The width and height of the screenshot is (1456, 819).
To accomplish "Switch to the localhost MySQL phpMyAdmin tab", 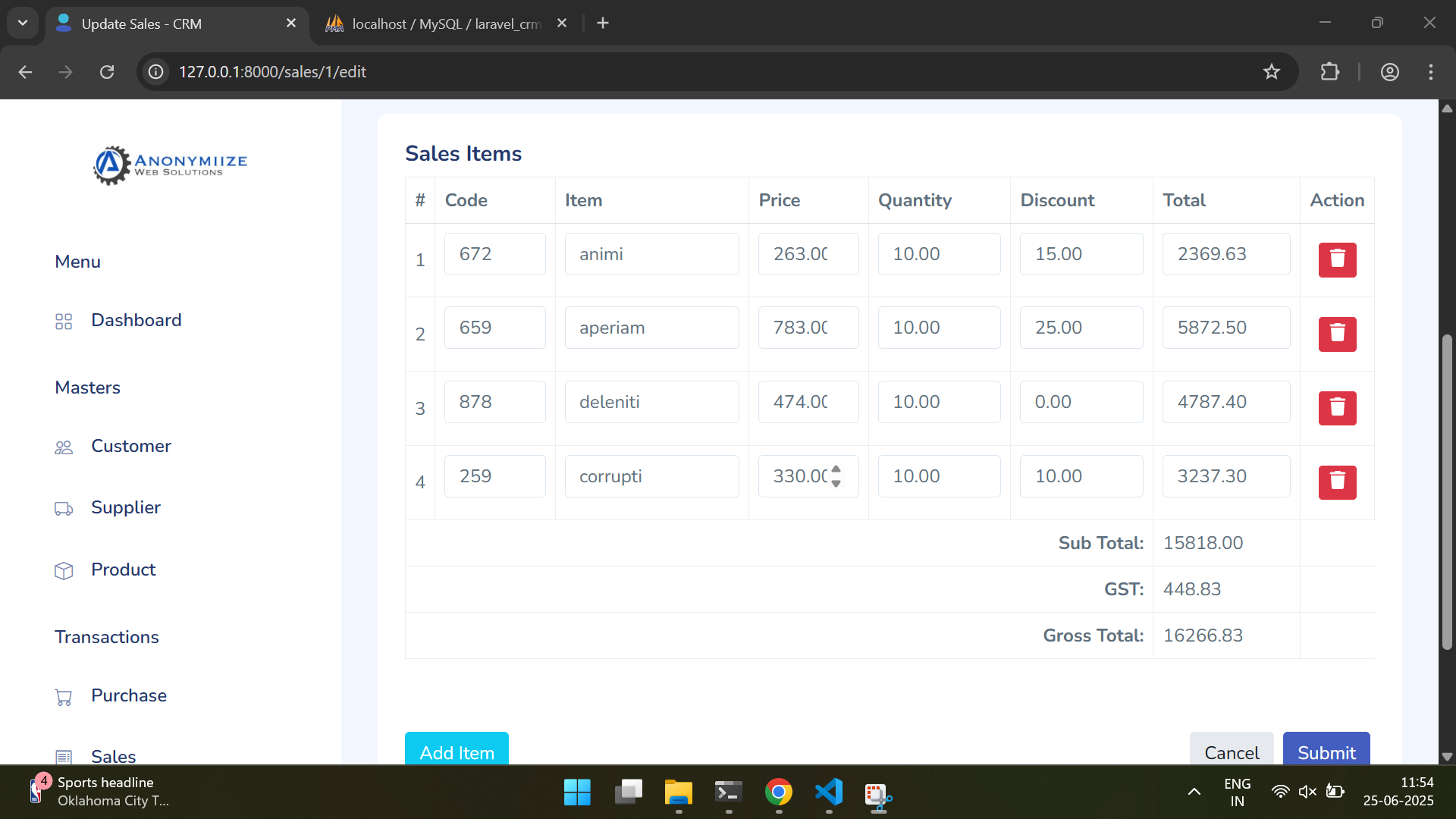I will pyautogui.click(x=445, y=24).
